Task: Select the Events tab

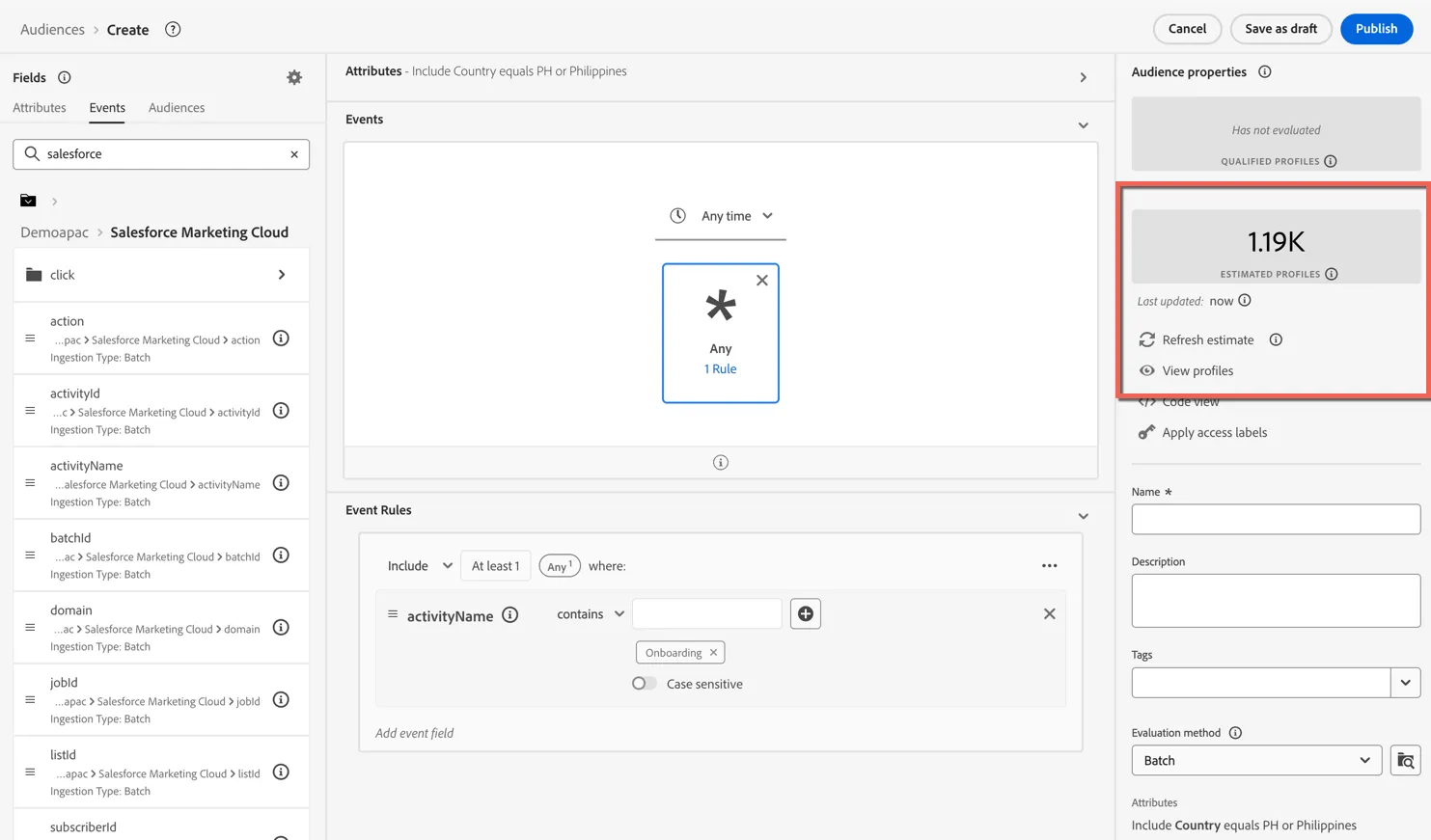Action: [x=107, y=108]
